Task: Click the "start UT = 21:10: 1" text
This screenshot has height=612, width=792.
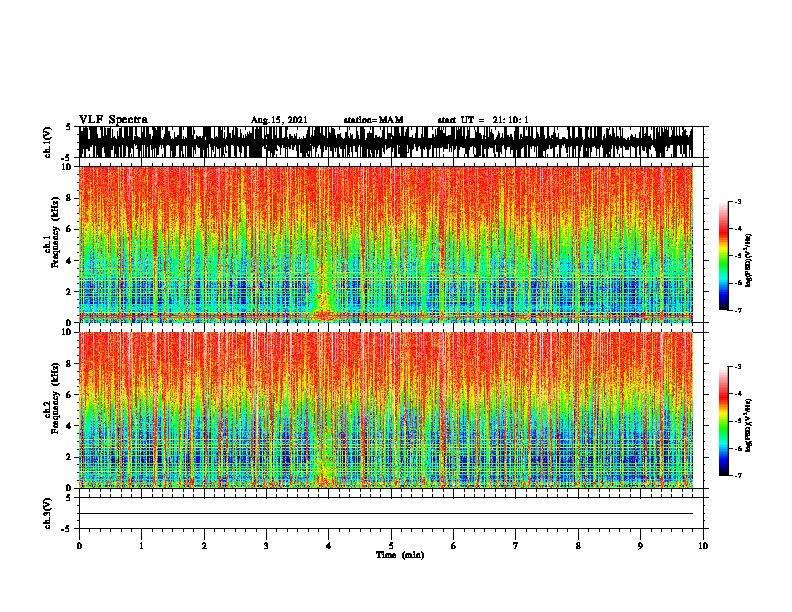Action: tap(483, 120)
